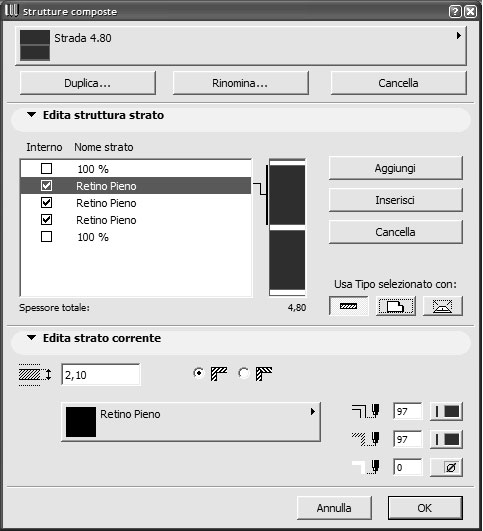Open the Strada 4.80 composite dropdown arrow
Viewport: 483px width, 531px height.
[x=459, y=36]
